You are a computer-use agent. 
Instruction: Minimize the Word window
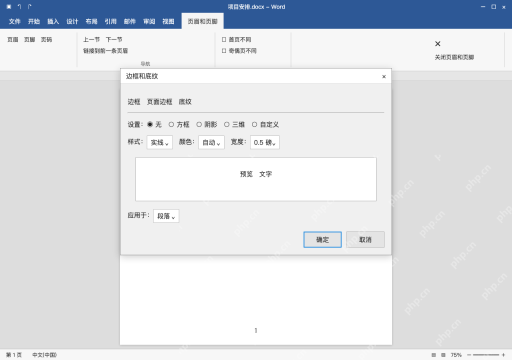tap(483, 7)
